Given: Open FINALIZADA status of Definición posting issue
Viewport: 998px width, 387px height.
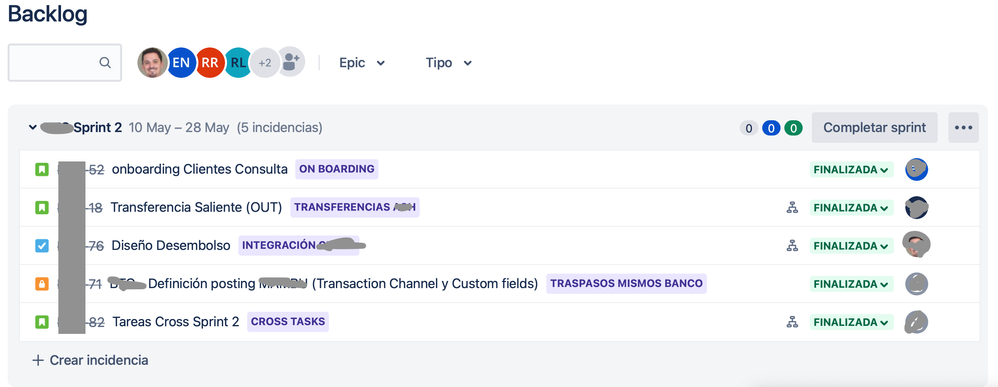Looking at the screenshot, I should point(851,285).
